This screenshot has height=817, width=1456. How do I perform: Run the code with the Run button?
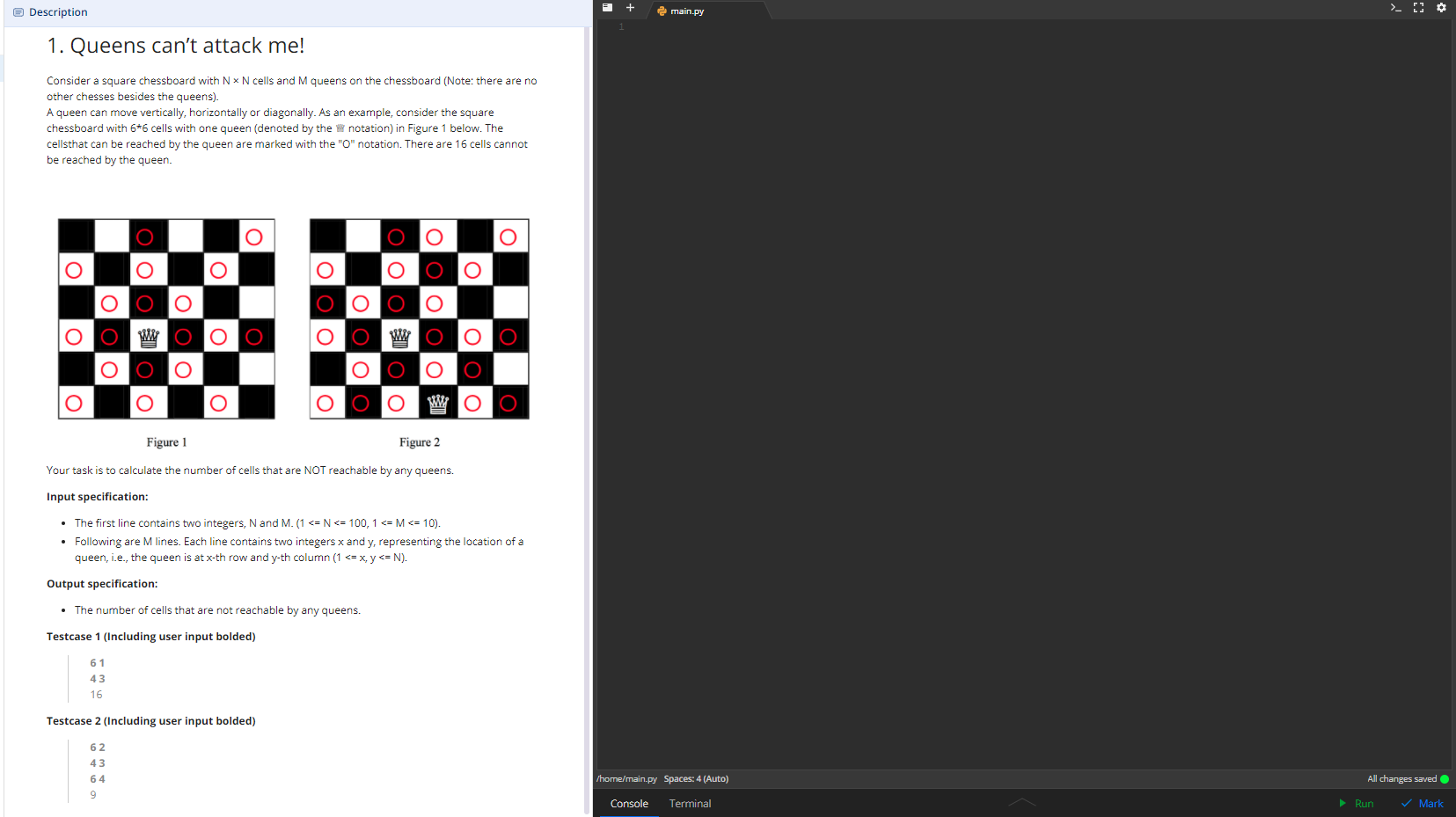point(1356,804)
